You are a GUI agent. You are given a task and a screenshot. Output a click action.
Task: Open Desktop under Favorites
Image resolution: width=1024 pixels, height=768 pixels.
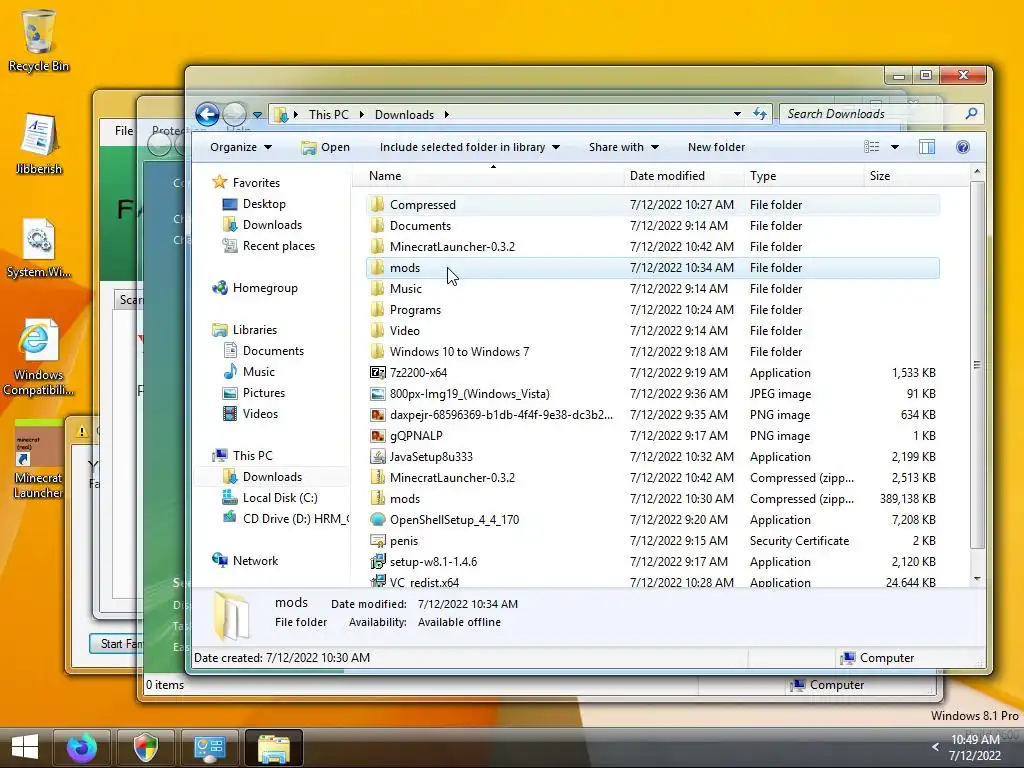pyautogui.click(x=254, y=204)
